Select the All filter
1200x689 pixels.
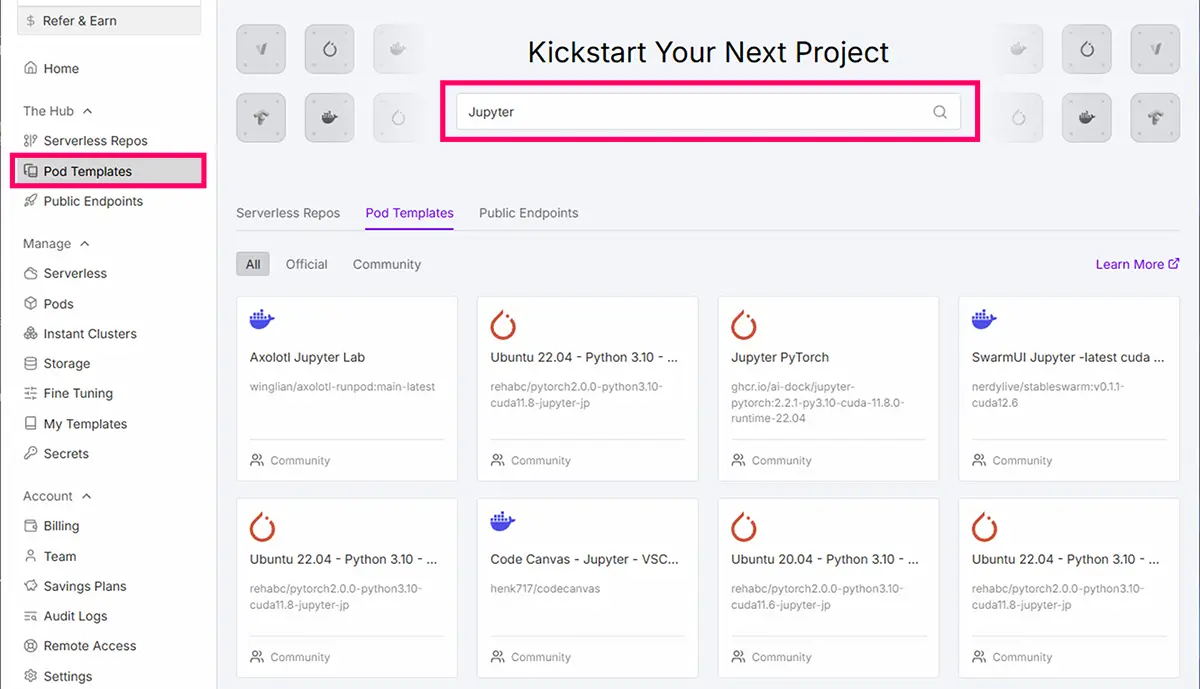[x=253, y=264]
